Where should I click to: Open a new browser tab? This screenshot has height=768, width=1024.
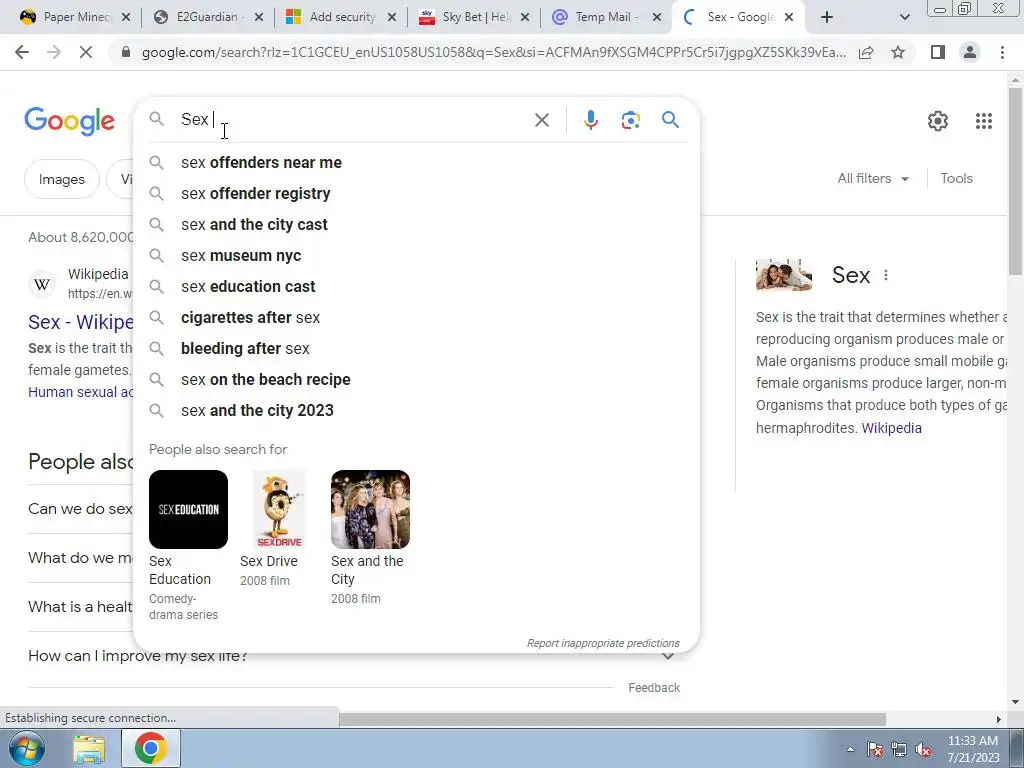pyautogui.click(x=827, y=17)
